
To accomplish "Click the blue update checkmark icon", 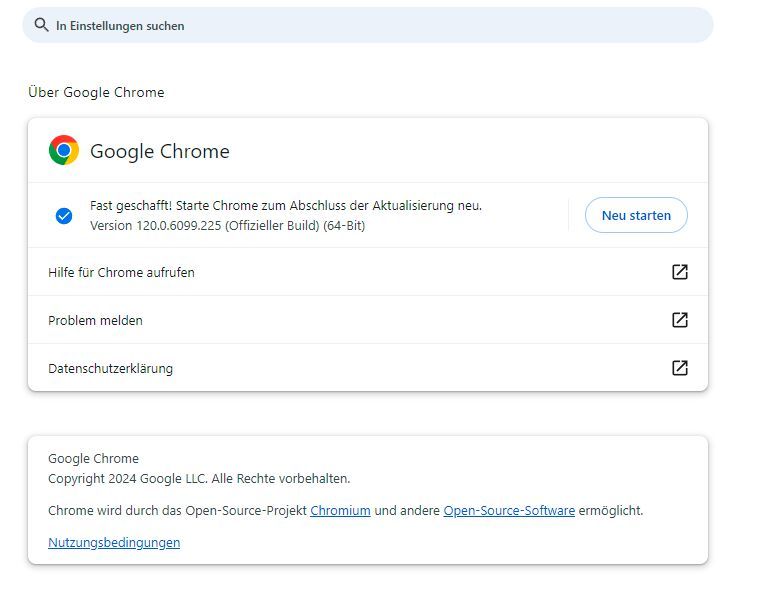I will tap(64, 215).
